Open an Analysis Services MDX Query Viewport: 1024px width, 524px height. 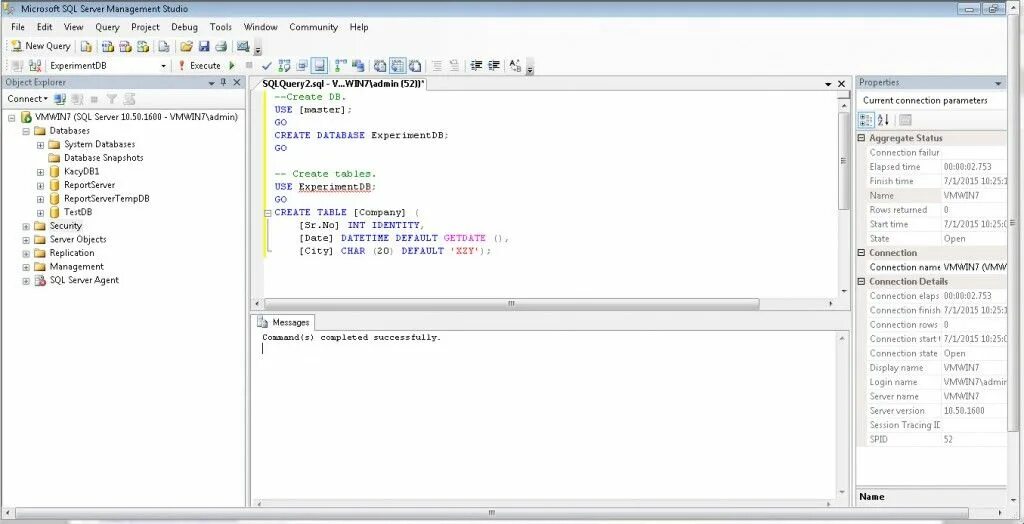pos(108,46)
